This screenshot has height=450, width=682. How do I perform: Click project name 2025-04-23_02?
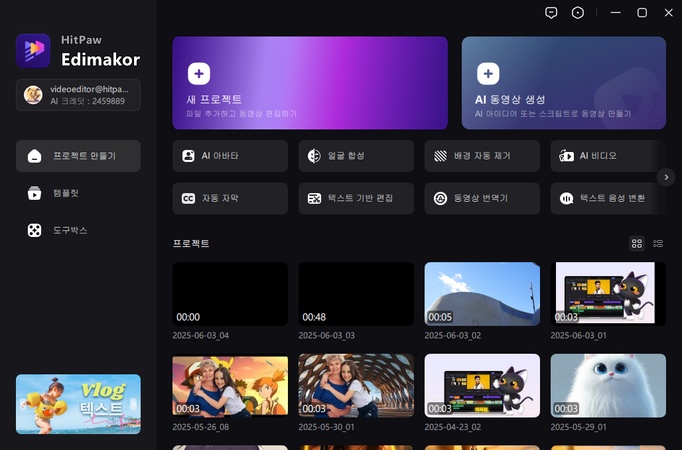453,427
